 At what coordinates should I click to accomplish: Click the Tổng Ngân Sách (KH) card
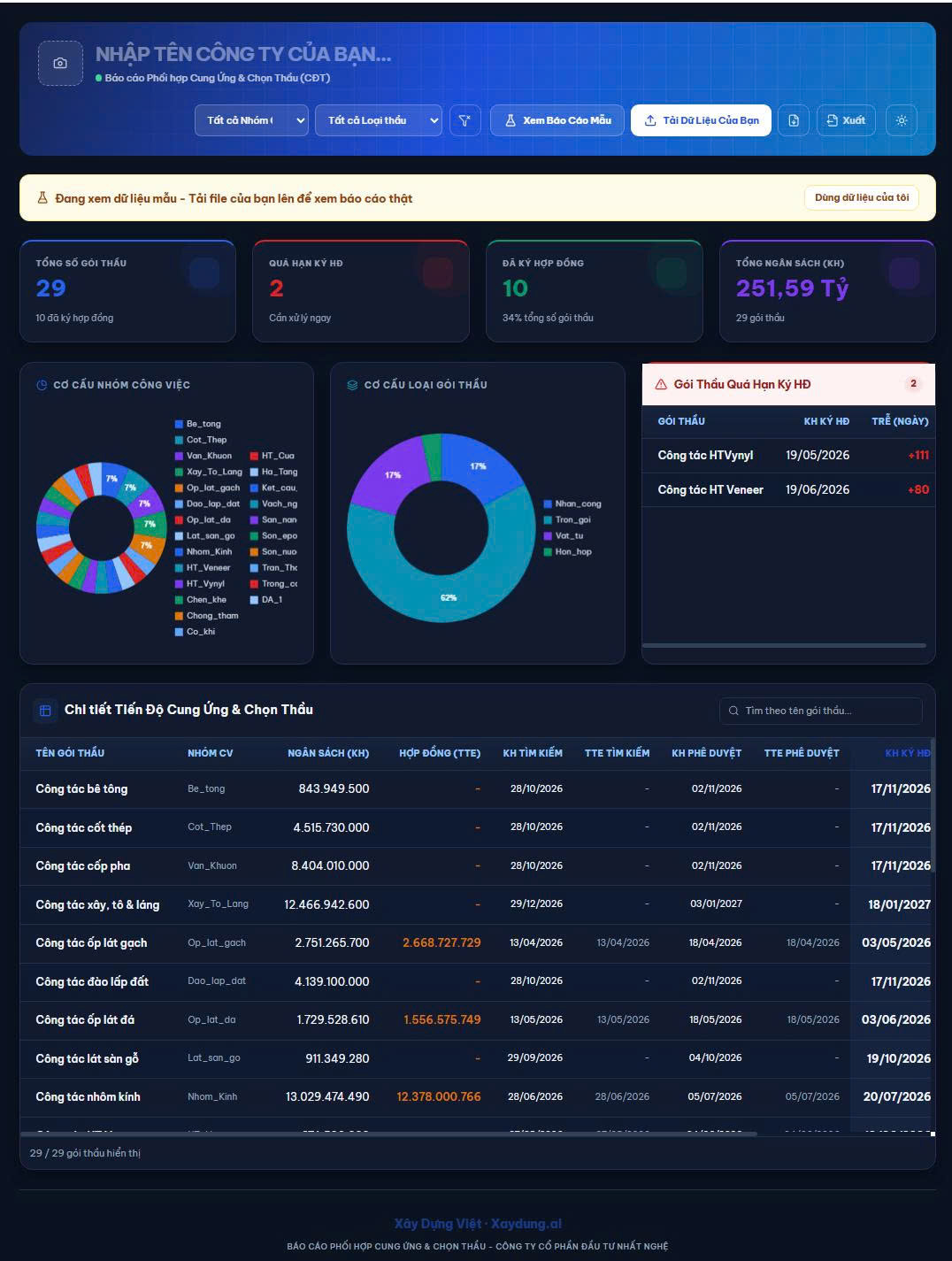(x=828, y=290)
